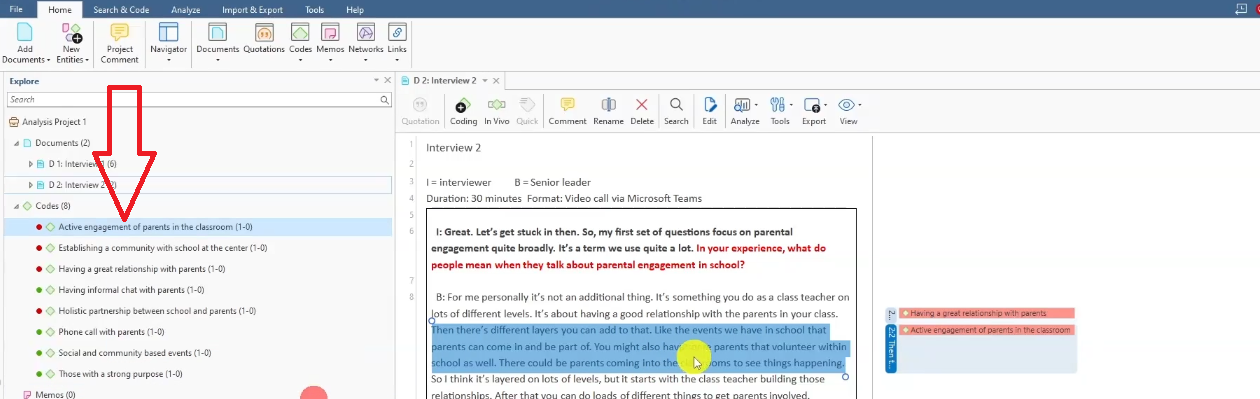The width and height of the screenshot is (1260, 399).
Task: Click the green color dot of Phone call code
Action: (39, 332)
